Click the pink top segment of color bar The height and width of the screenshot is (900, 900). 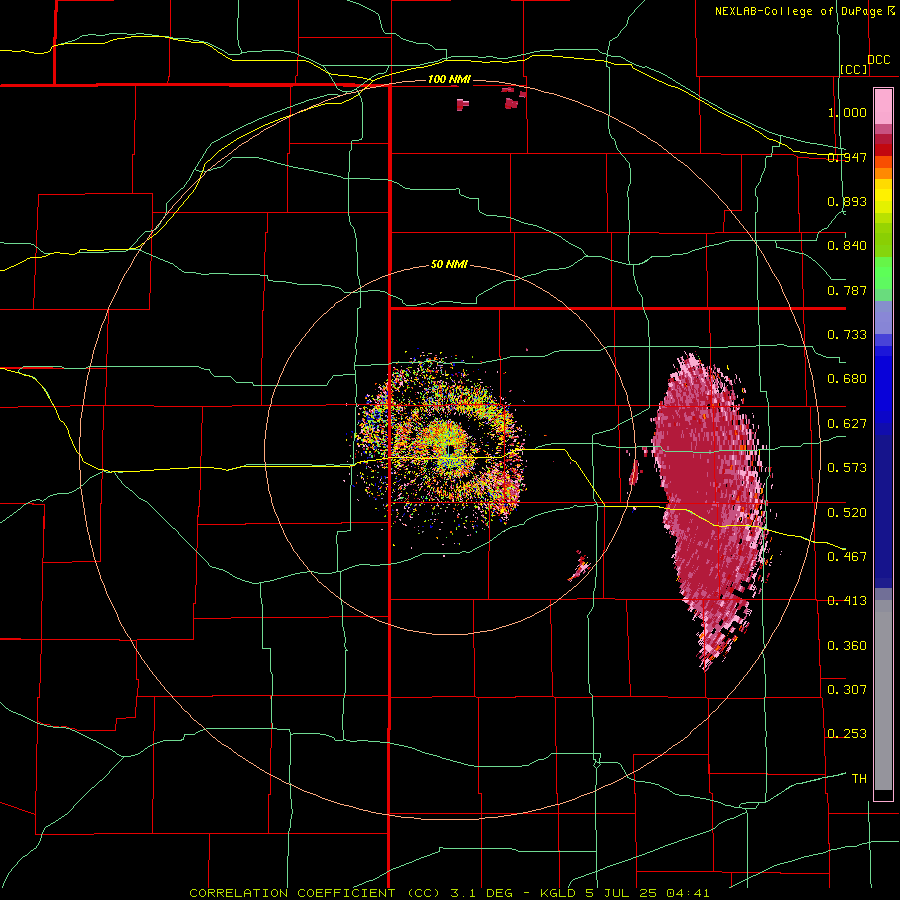(883, 106)
